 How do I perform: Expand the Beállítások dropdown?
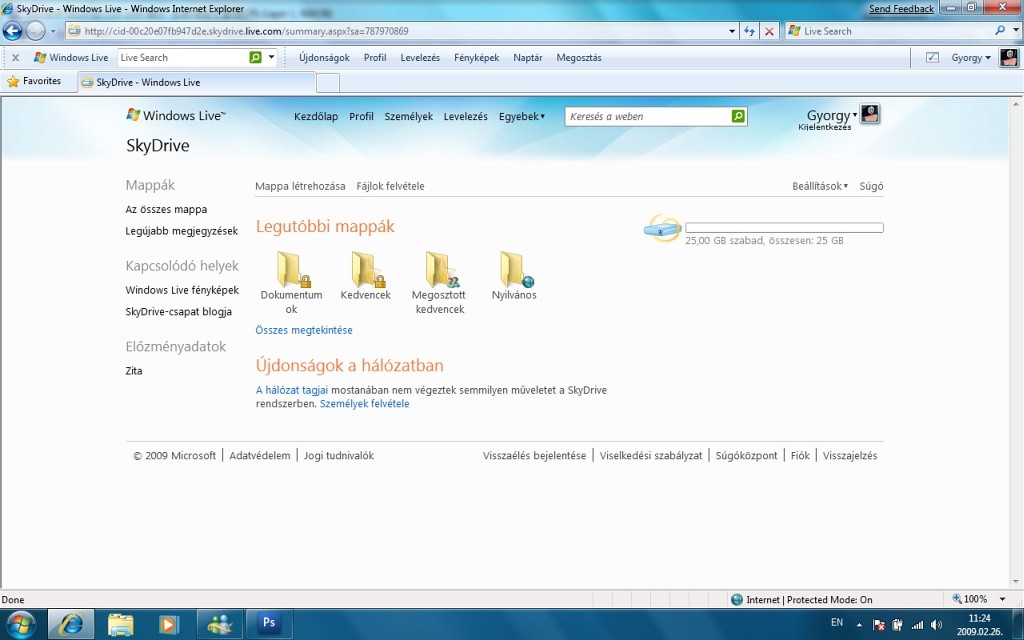pos(820,186)
